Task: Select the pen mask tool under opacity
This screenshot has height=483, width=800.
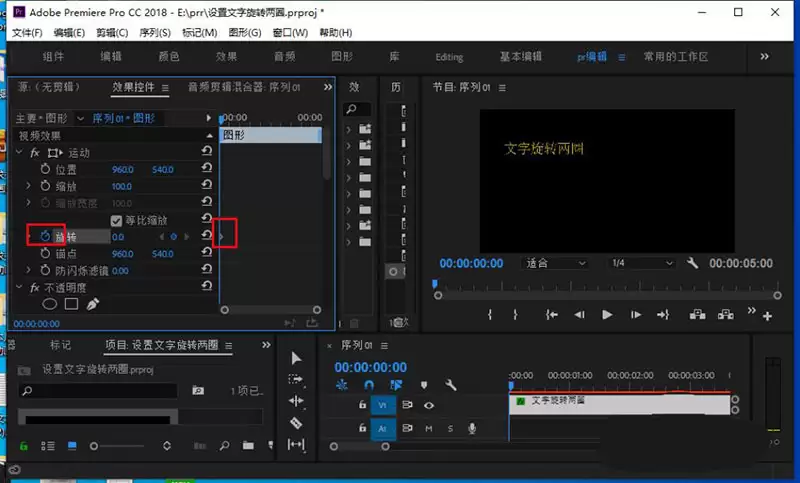Action: point(93,304)
